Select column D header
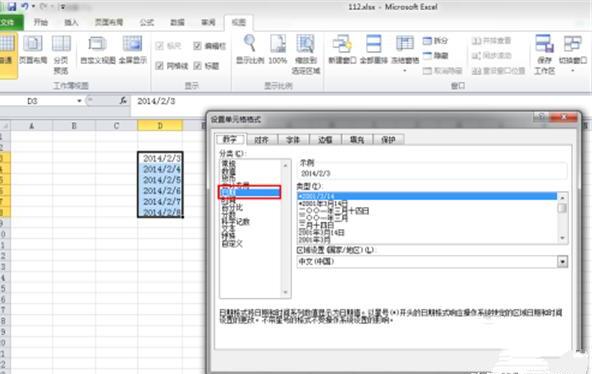Screen dimensions: 592x374 [x=160, y=126]
